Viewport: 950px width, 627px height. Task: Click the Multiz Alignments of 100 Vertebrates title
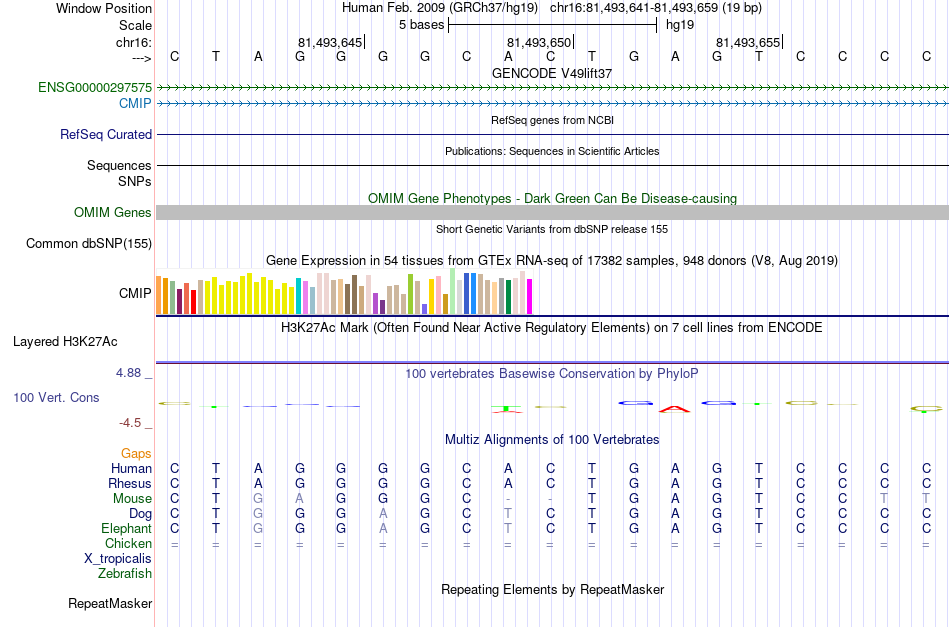[552, 440]
